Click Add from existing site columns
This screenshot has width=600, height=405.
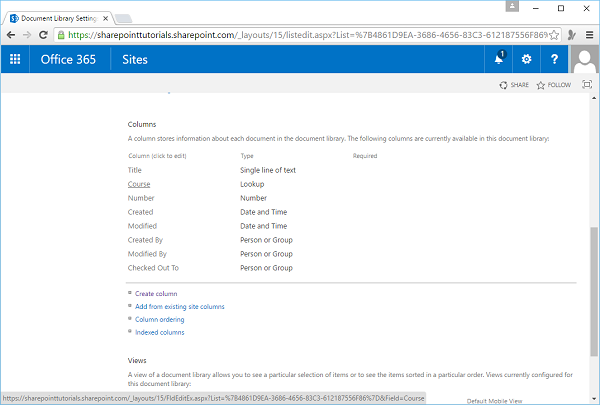[x=179, y=306]
